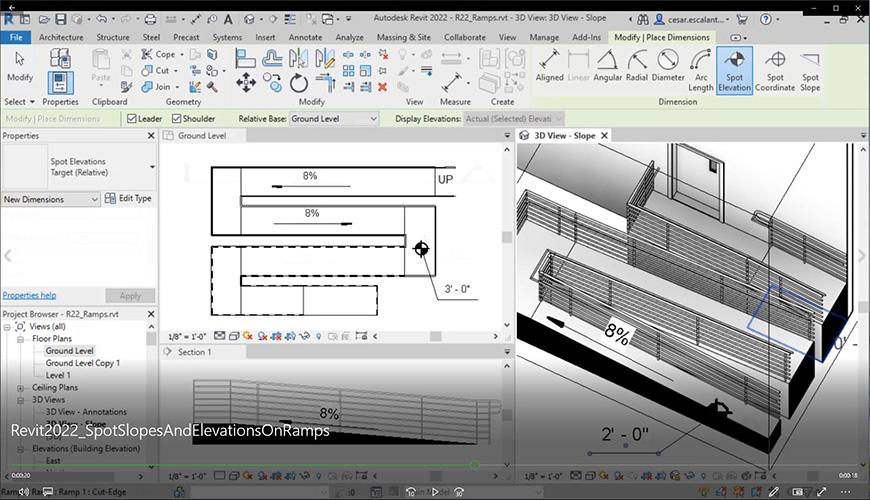
Task: Close the 3D View - Slope tab
Action: pos(605,135)
